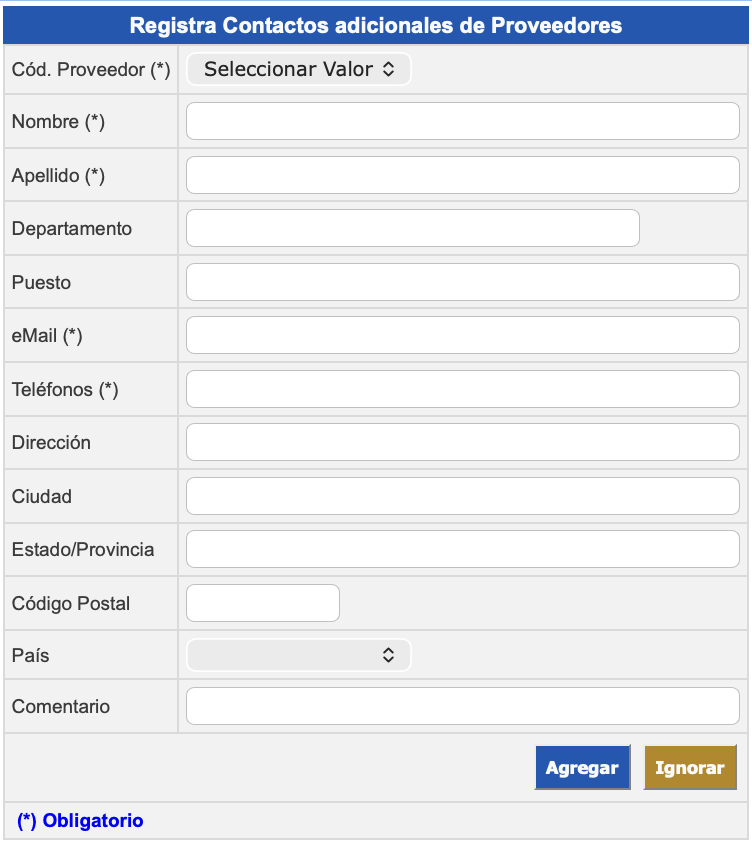Click into the Puesto field
Viewport: 752px width, 844px height.
(x=462, y=282)
